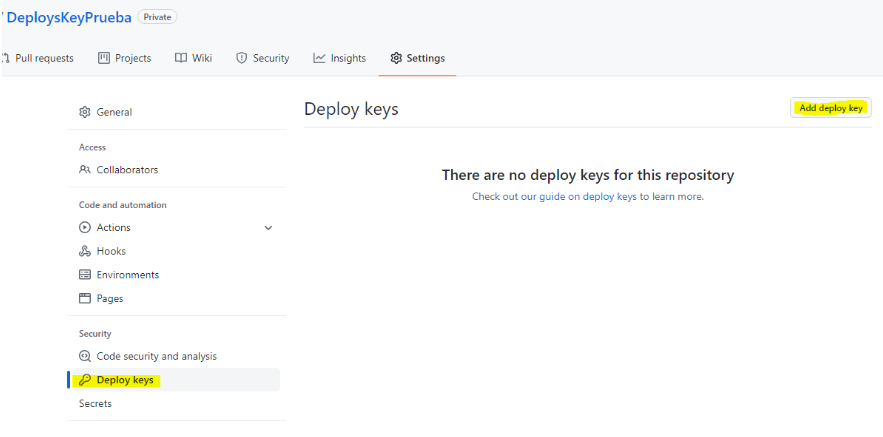Click the Projects board icon

pyautogui.click(x=104, y=58)
